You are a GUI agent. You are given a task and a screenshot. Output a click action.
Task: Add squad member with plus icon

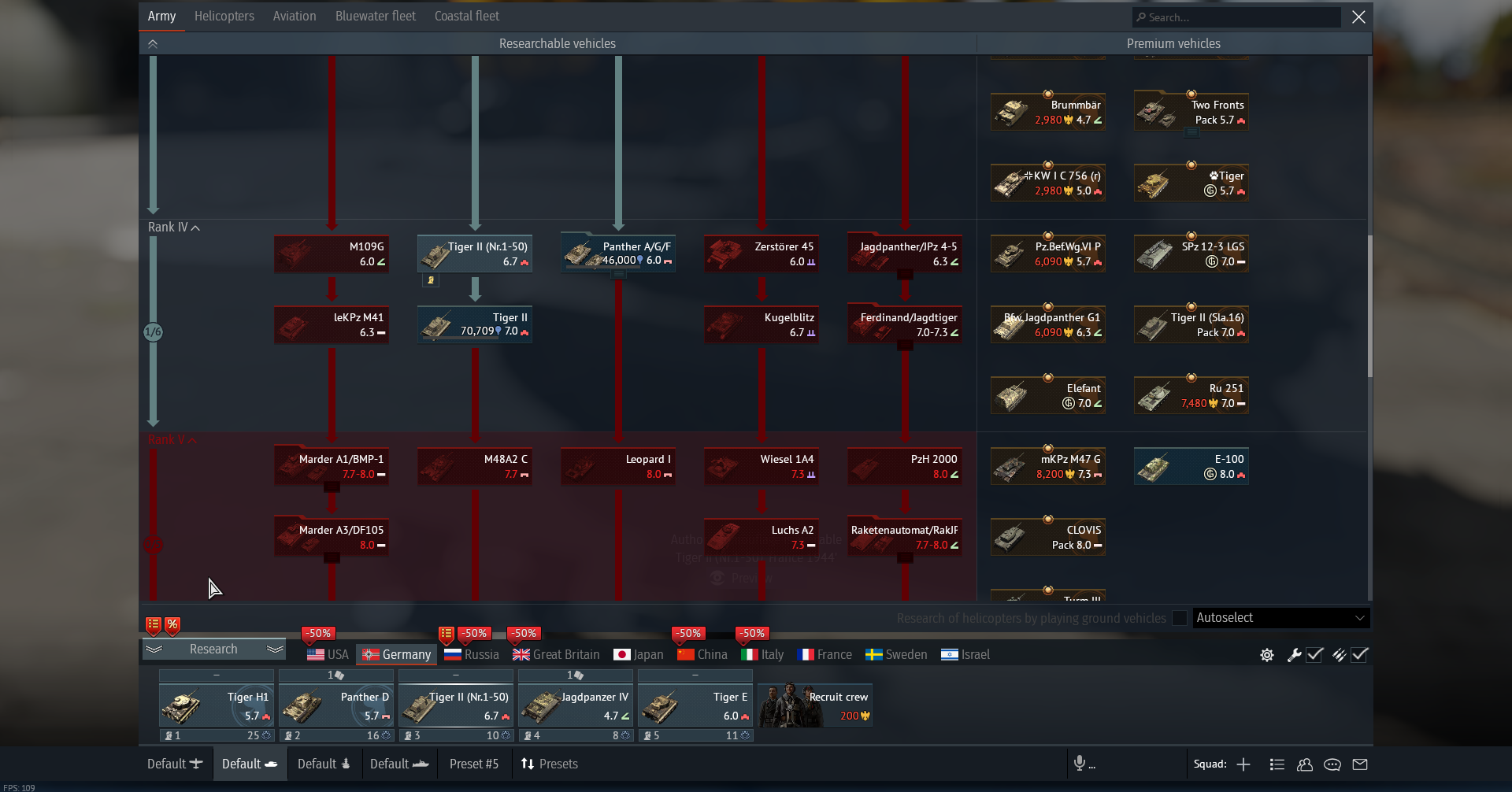point(1243,764)
